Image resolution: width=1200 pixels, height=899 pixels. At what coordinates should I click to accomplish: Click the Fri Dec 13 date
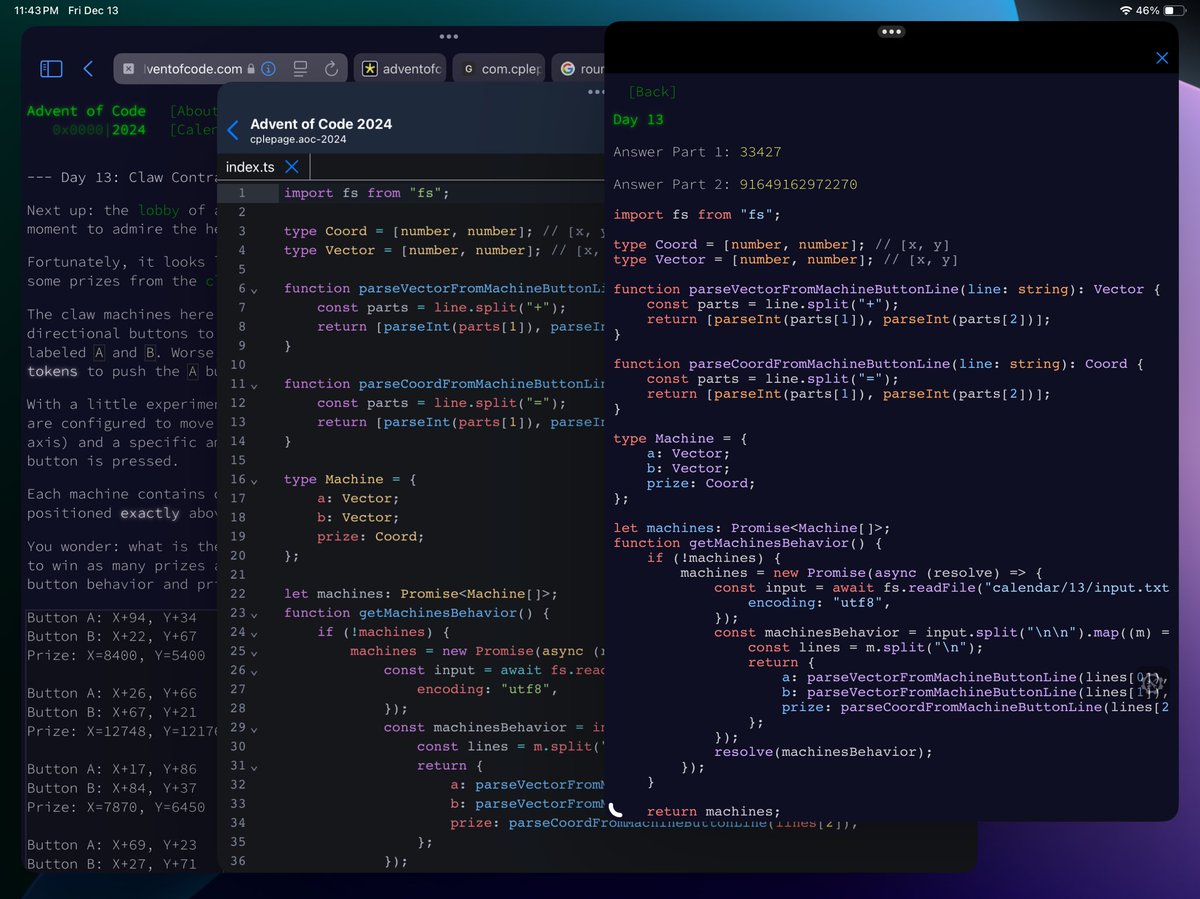coord(93,10)
